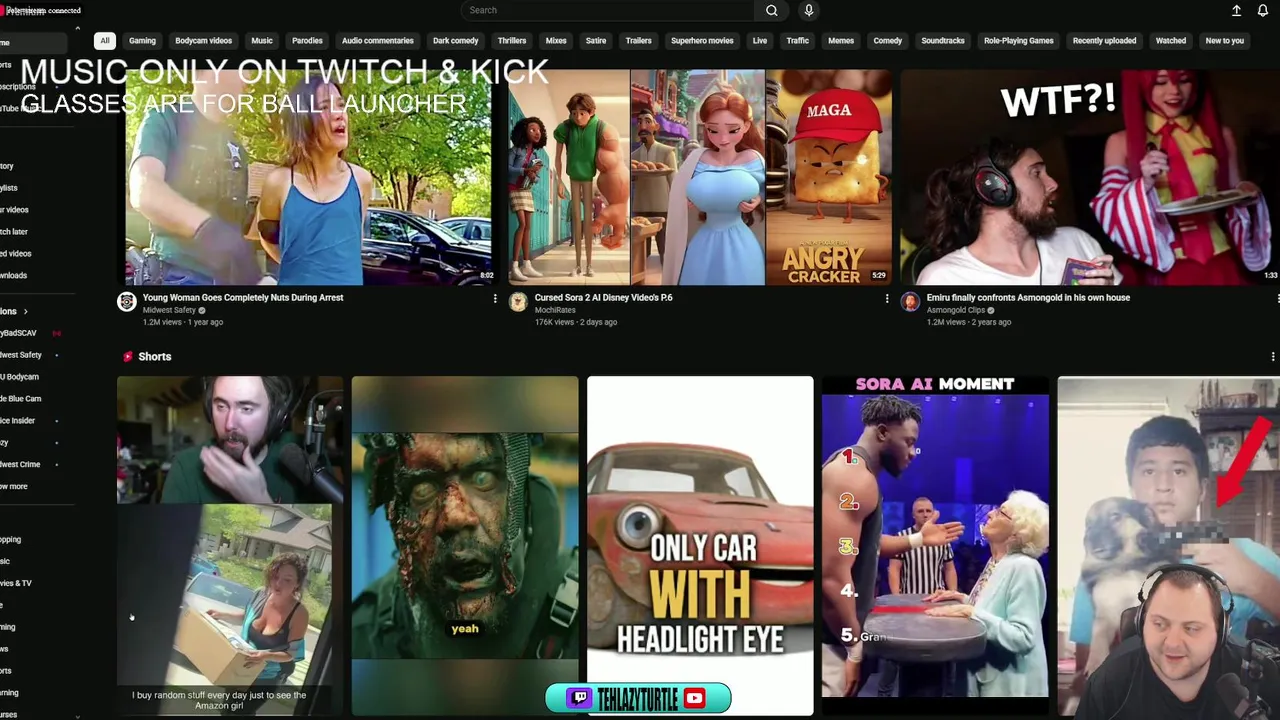Image resolution: width=1280 pixels, height=720 pixels.
Task: Select the New to you filter chip
Action: (1225, 41)
